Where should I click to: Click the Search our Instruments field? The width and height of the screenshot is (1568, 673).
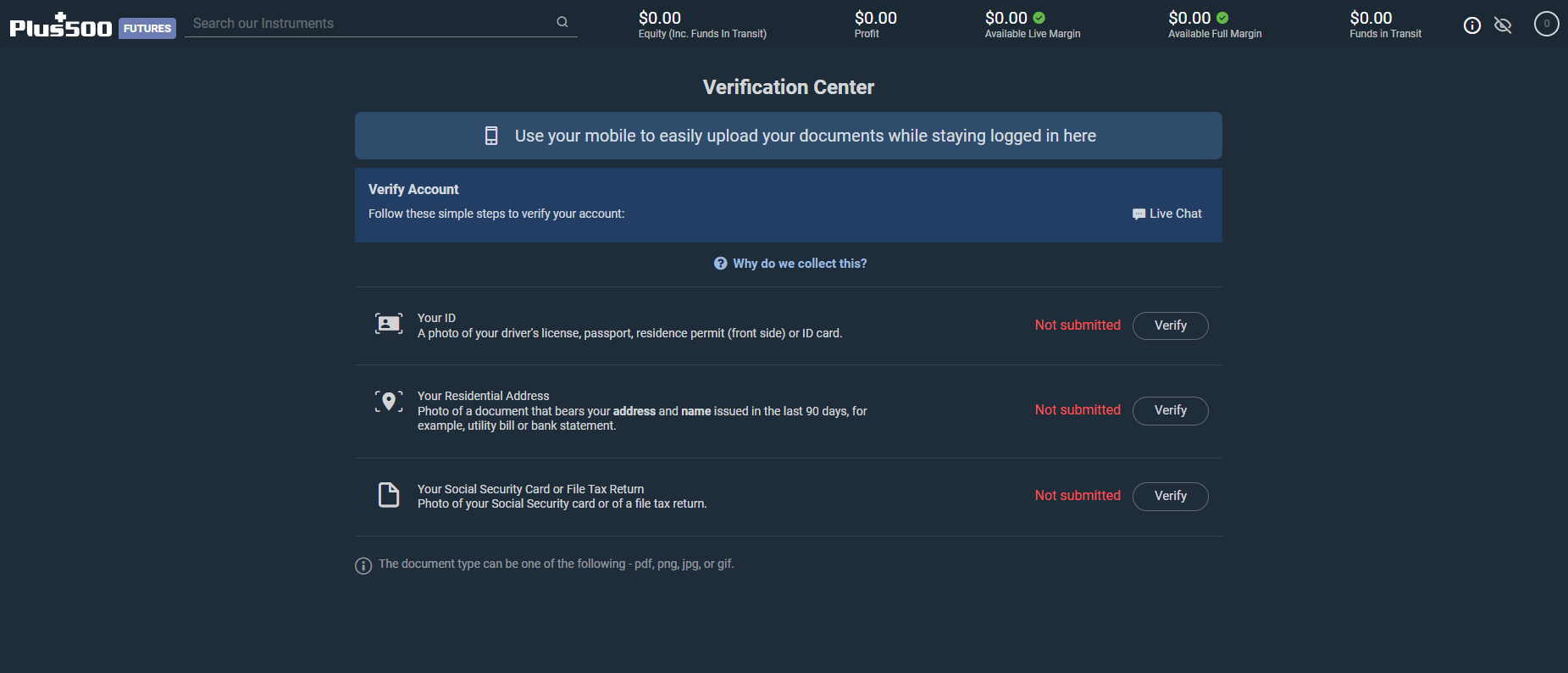pos(371,24)
